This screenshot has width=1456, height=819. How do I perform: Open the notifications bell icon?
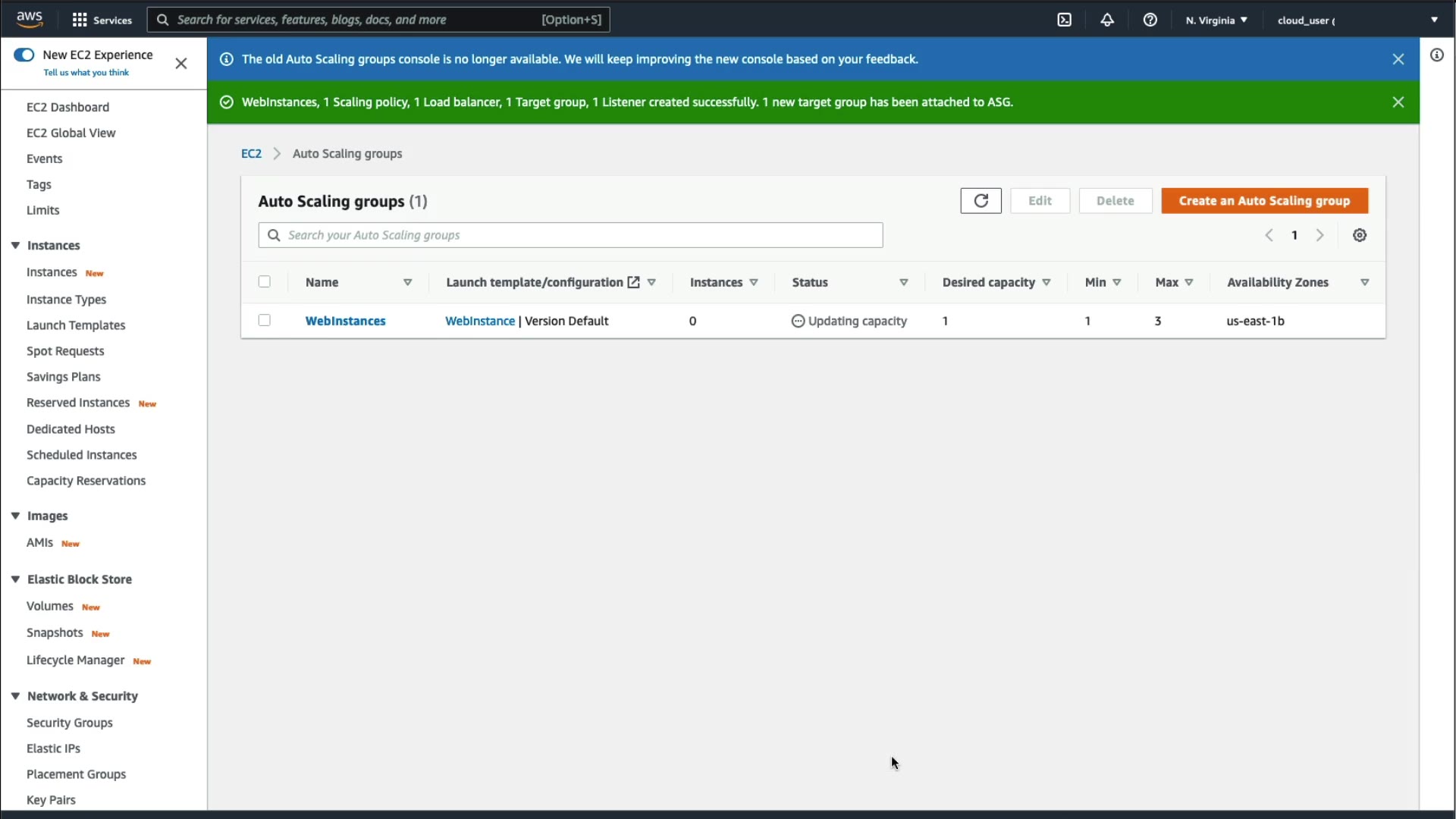(1107, 20)
